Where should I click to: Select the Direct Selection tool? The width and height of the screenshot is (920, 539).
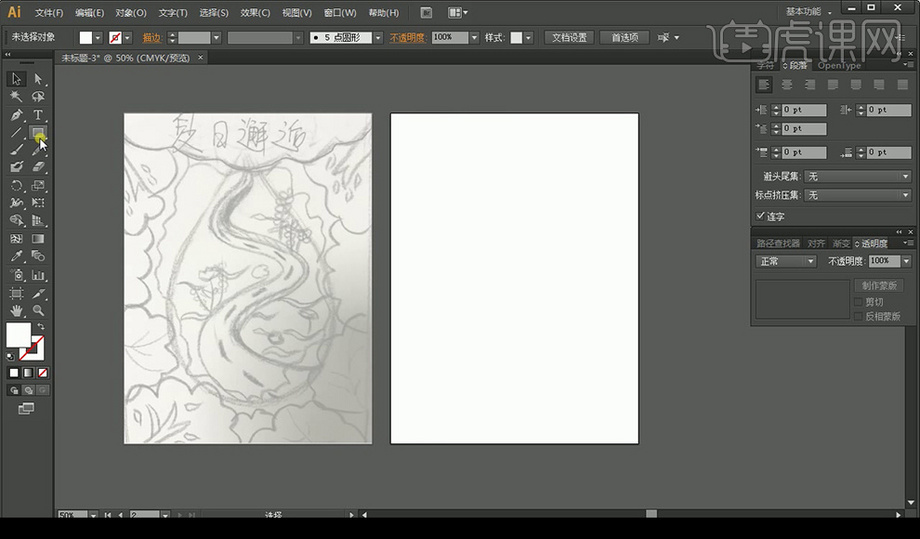(x=38, y=79)
